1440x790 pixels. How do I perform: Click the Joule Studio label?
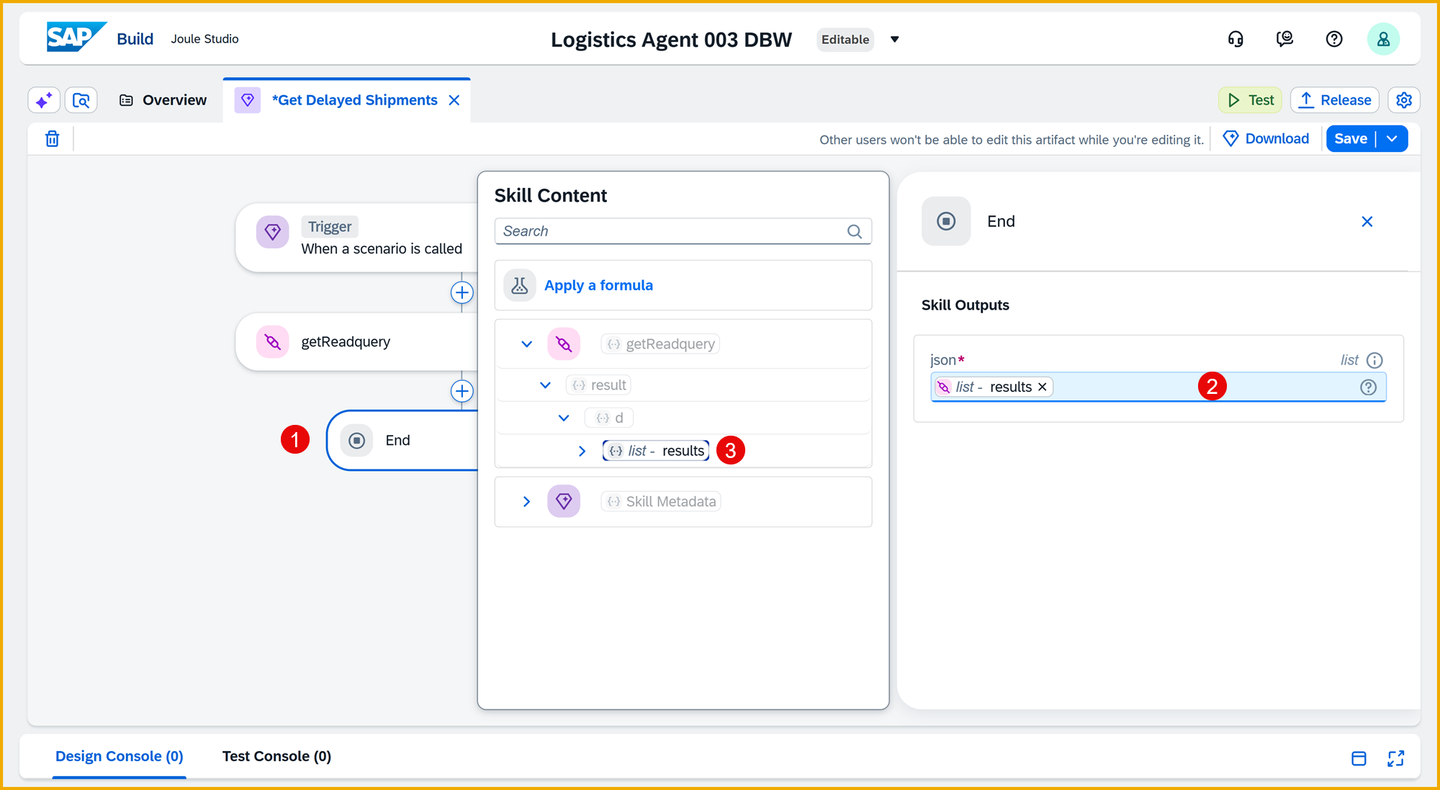(205, 39)
